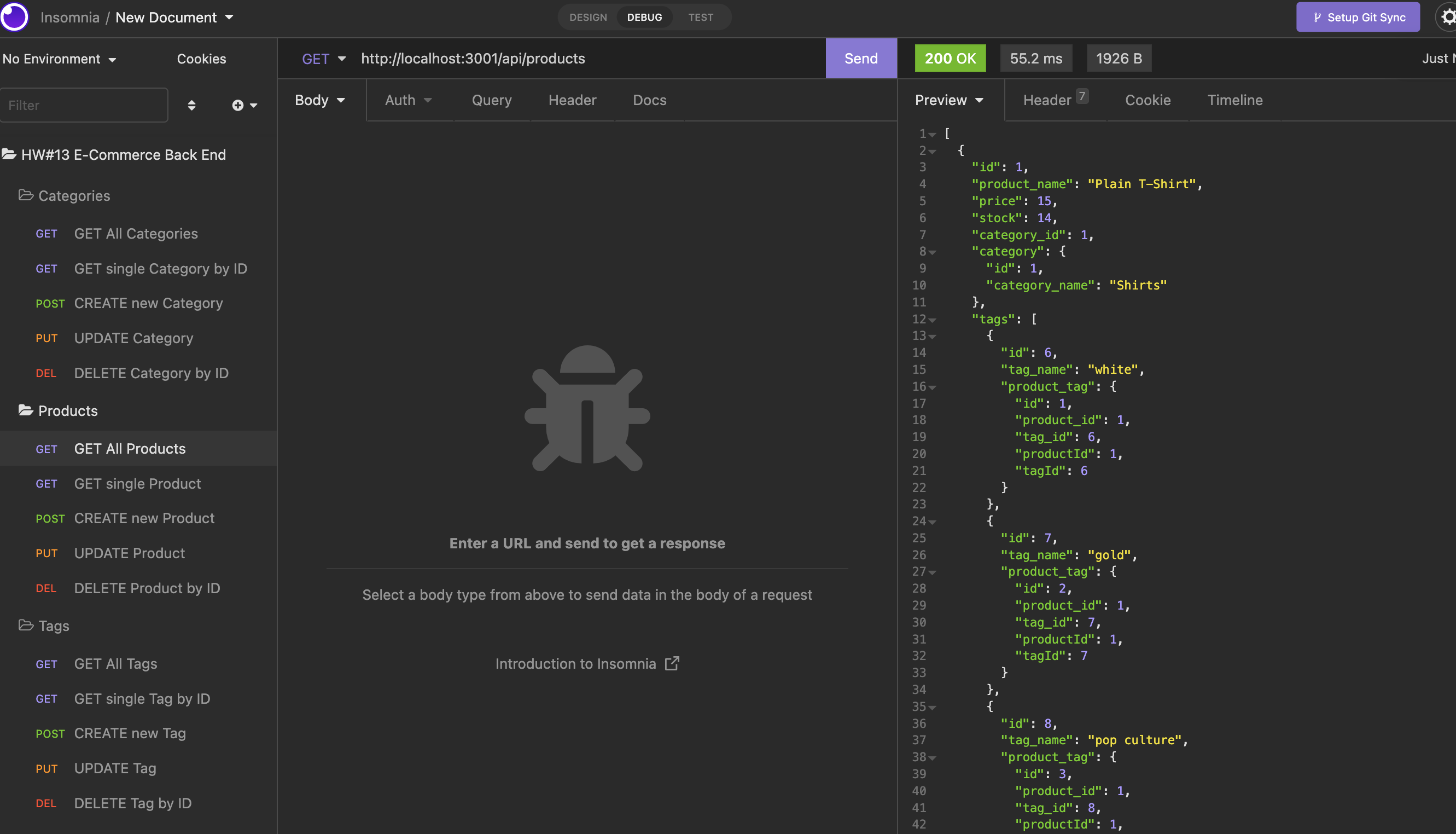Open settings via the gear icon
Image resolution: width=1456 pixels, height=834 pixels.
[1448, 17]
